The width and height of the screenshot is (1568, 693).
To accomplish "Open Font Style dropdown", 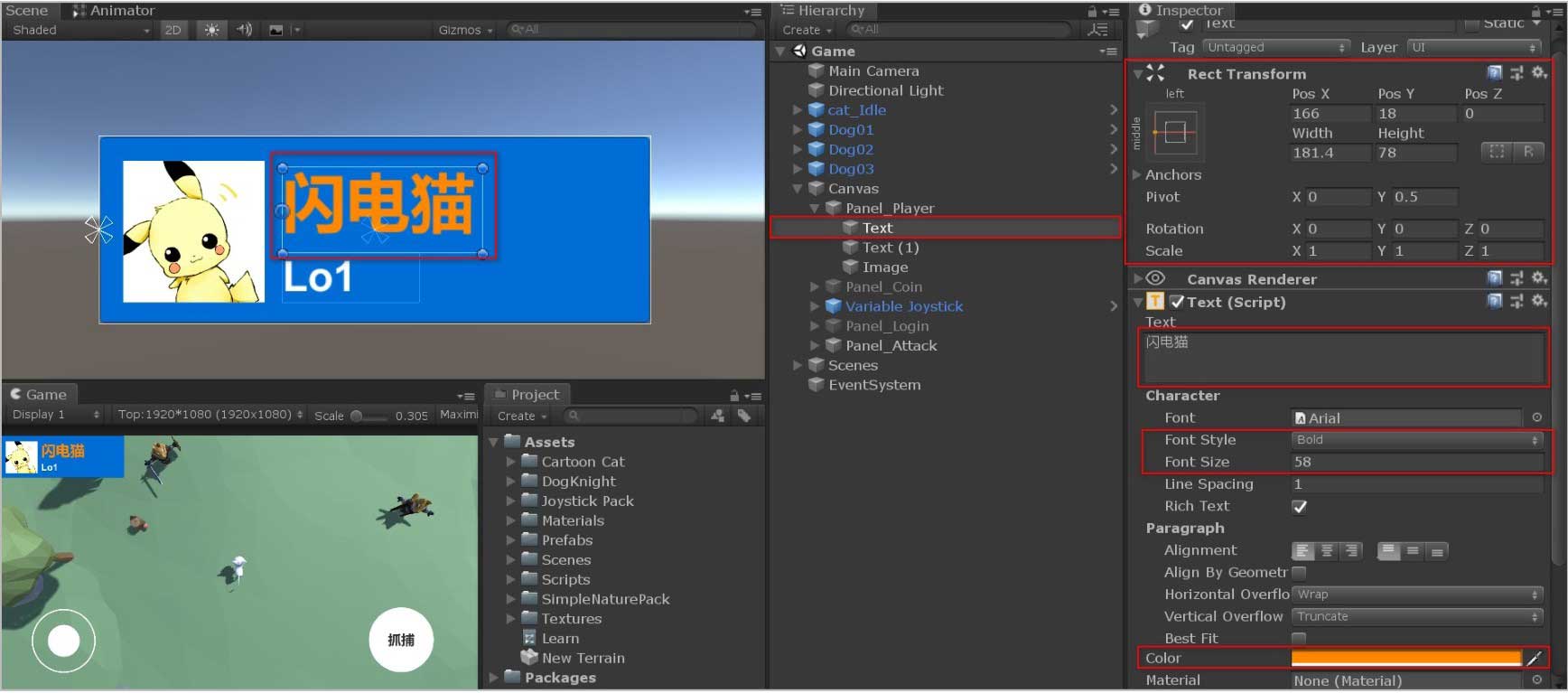I will (1417, 440).
